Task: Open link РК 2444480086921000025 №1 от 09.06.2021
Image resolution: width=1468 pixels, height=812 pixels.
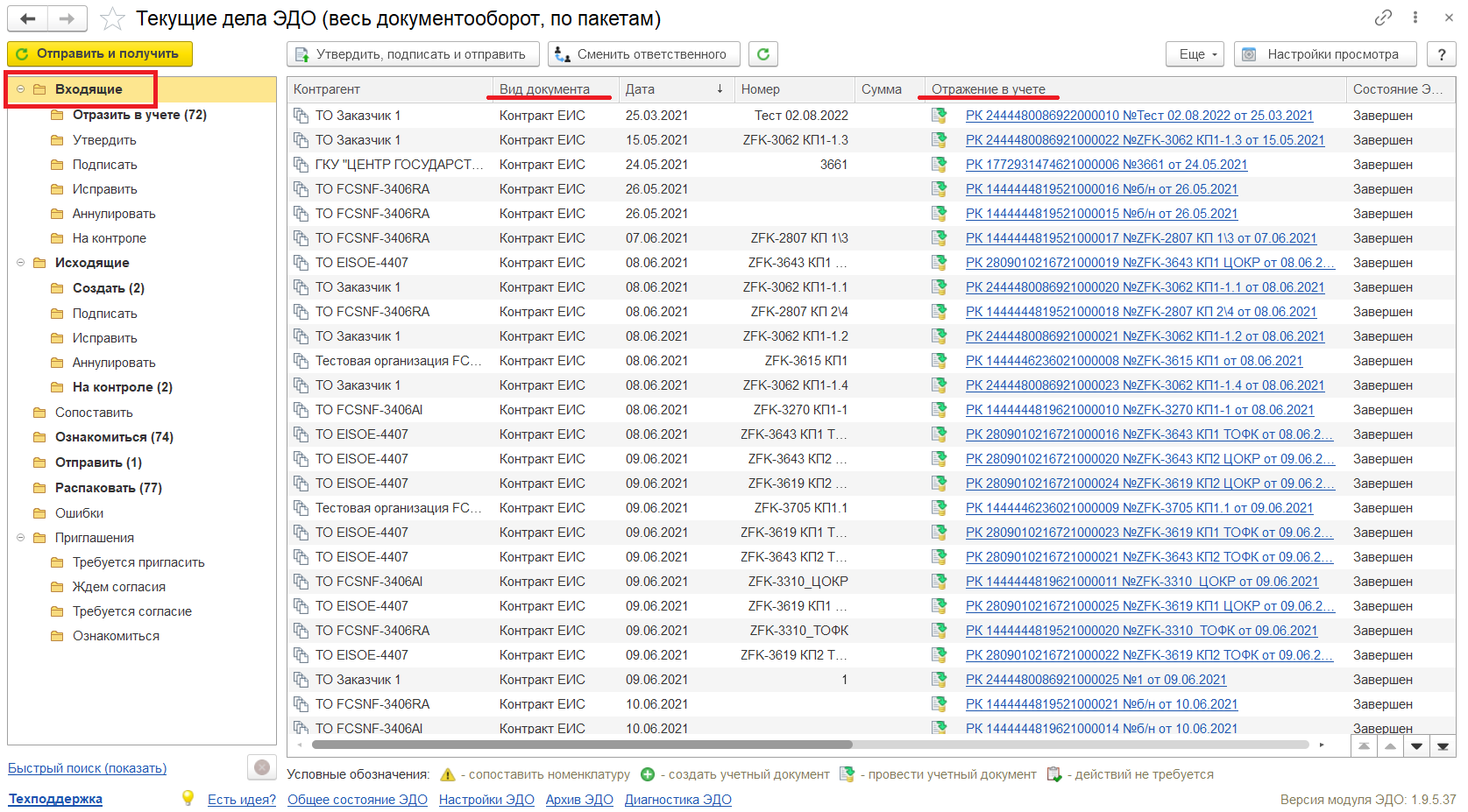Action: point(1096,680)
